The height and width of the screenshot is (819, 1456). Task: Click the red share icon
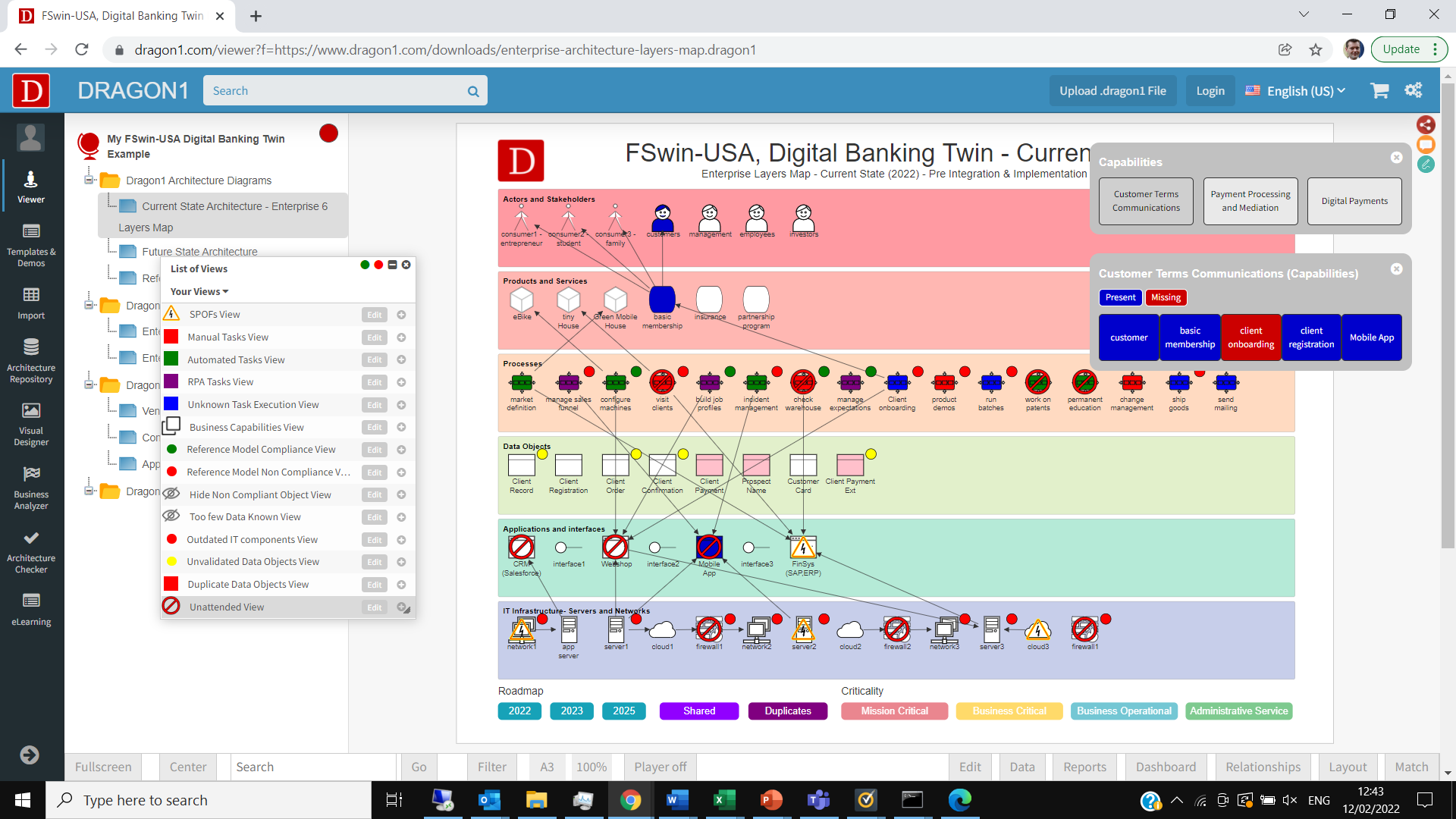(x=1426, y=124)
